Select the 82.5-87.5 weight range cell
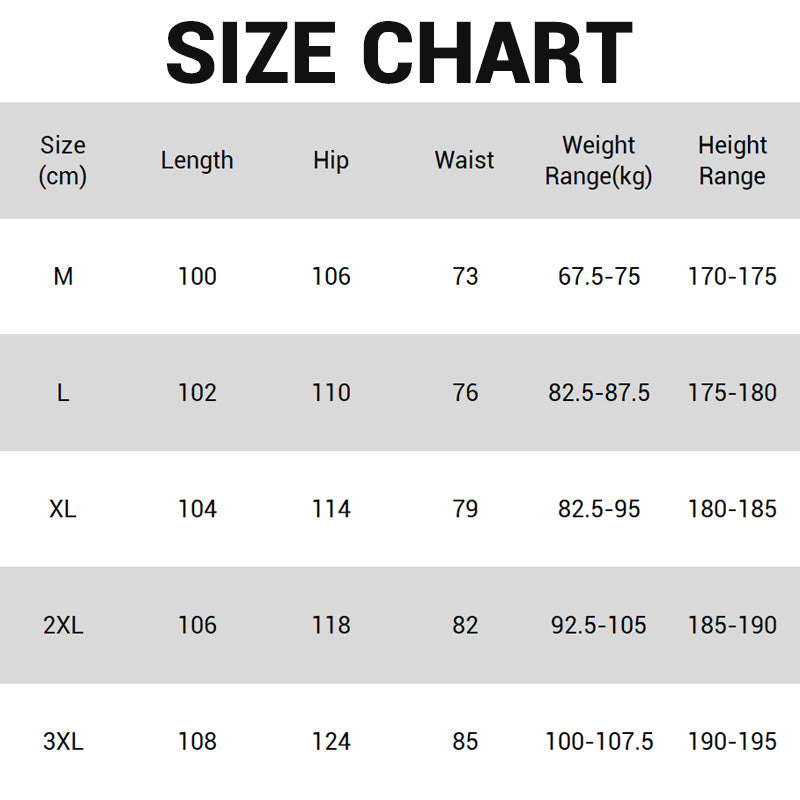Screen dimensions: 800x800 [x=598, y=393]
